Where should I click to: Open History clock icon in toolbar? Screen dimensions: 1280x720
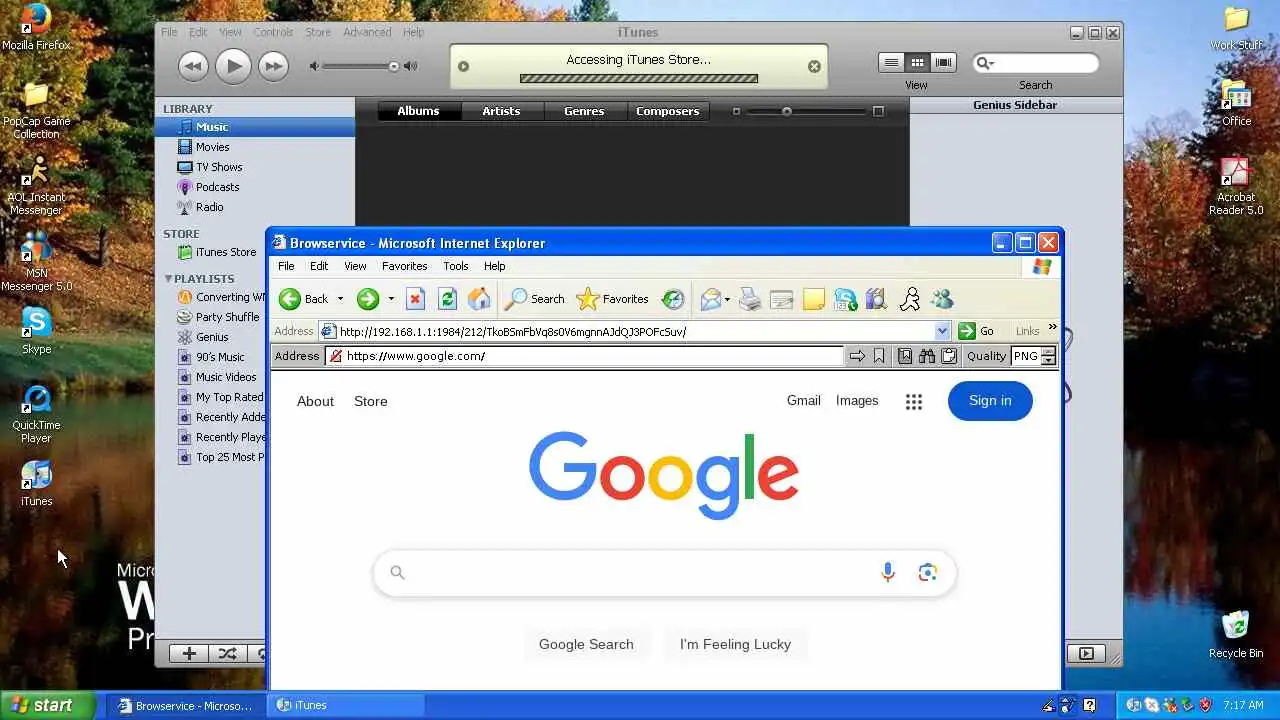click(x=674, y=299)
